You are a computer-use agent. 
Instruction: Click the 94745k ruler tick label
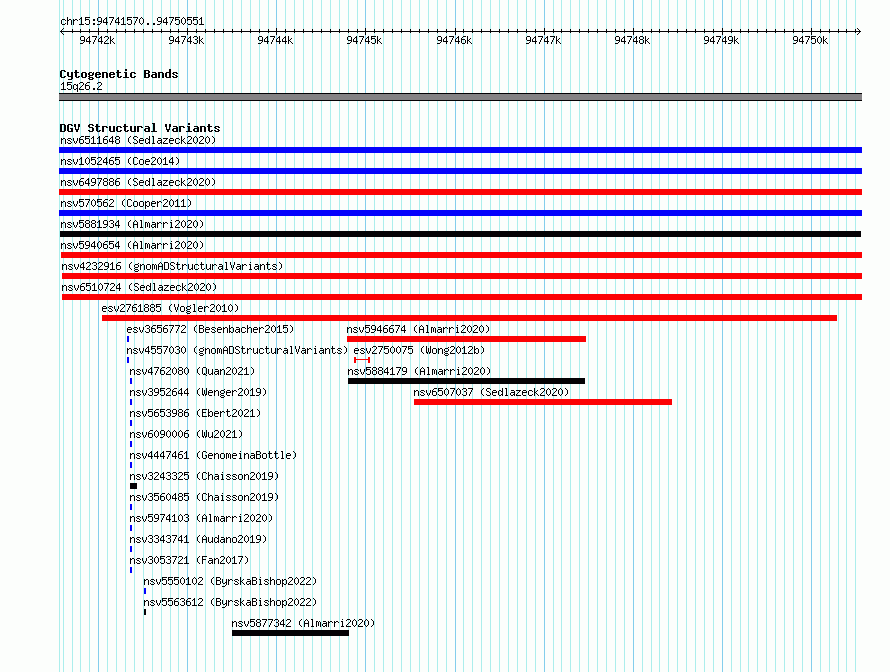coord(364,40)
